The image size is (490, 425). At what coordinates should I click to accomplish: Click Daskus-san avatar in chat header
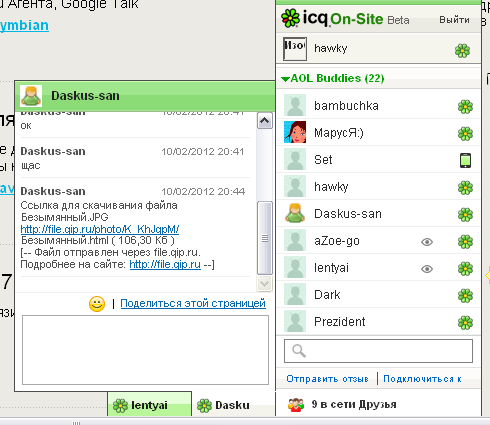pos(31,96)
